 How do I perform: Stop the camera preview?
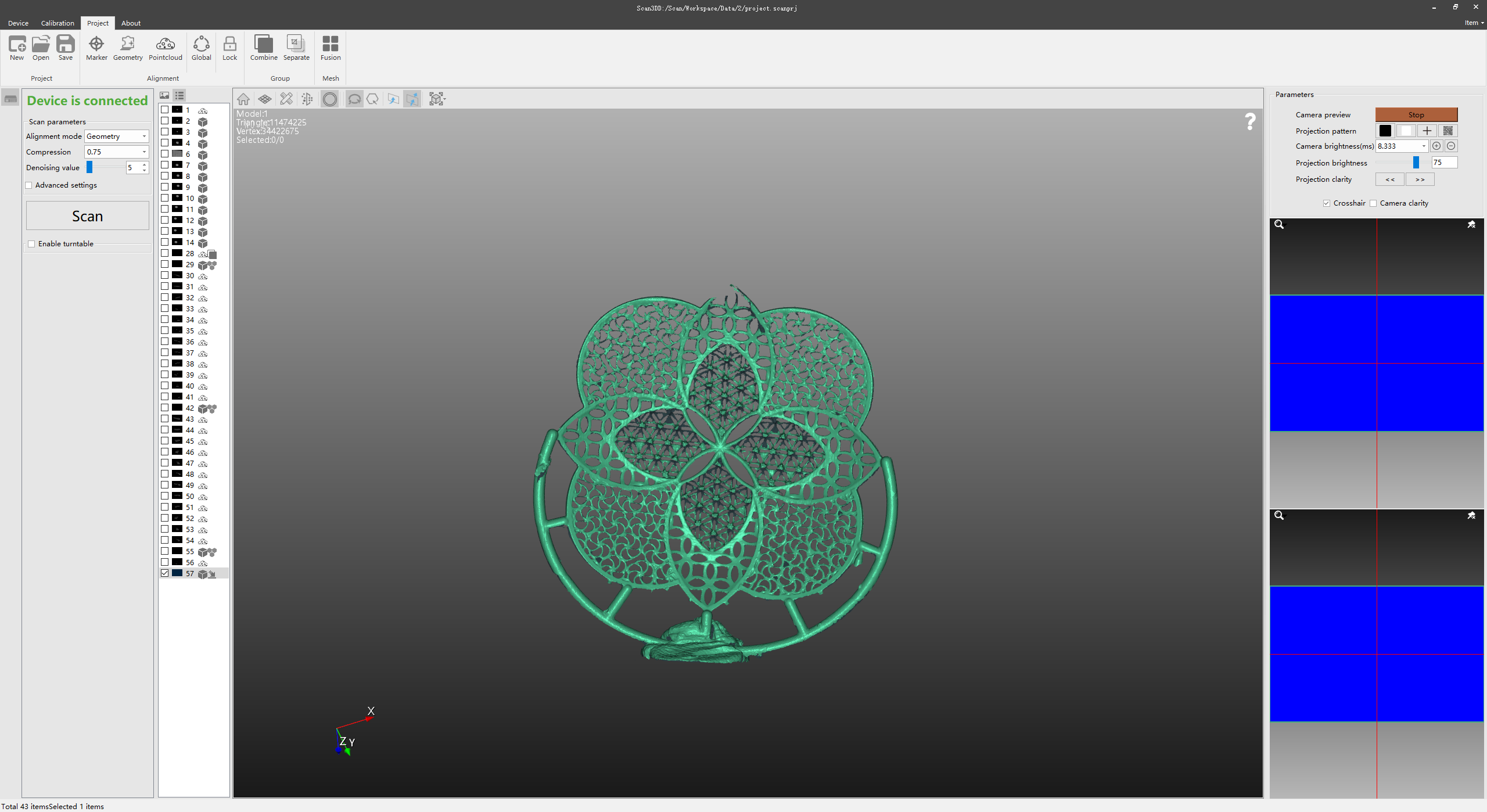(x=1416, y=115)
